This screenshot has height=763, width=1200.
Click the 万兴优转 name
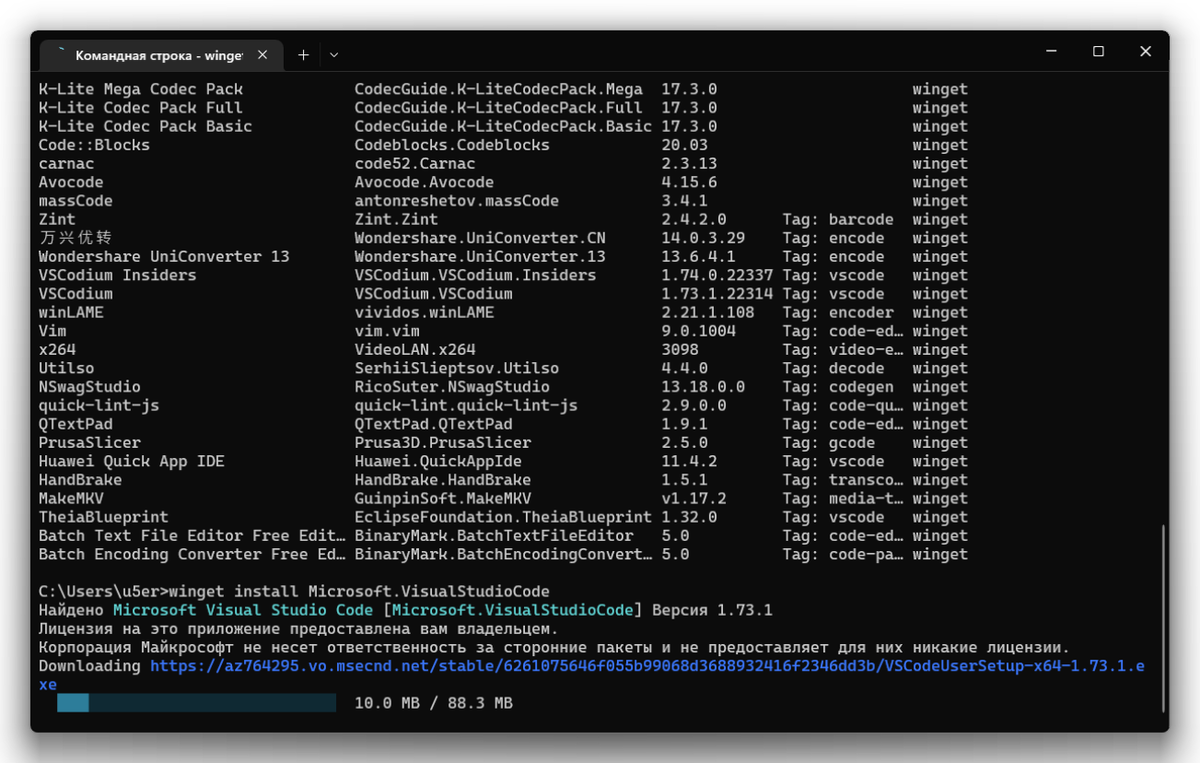[75, 238]
